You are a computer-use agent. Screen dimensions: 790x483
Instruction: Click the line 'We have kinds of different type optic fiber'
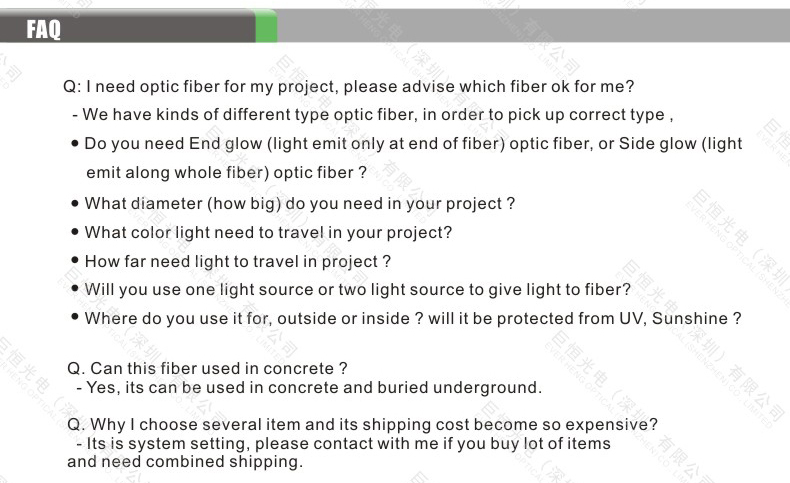point(372,115)
